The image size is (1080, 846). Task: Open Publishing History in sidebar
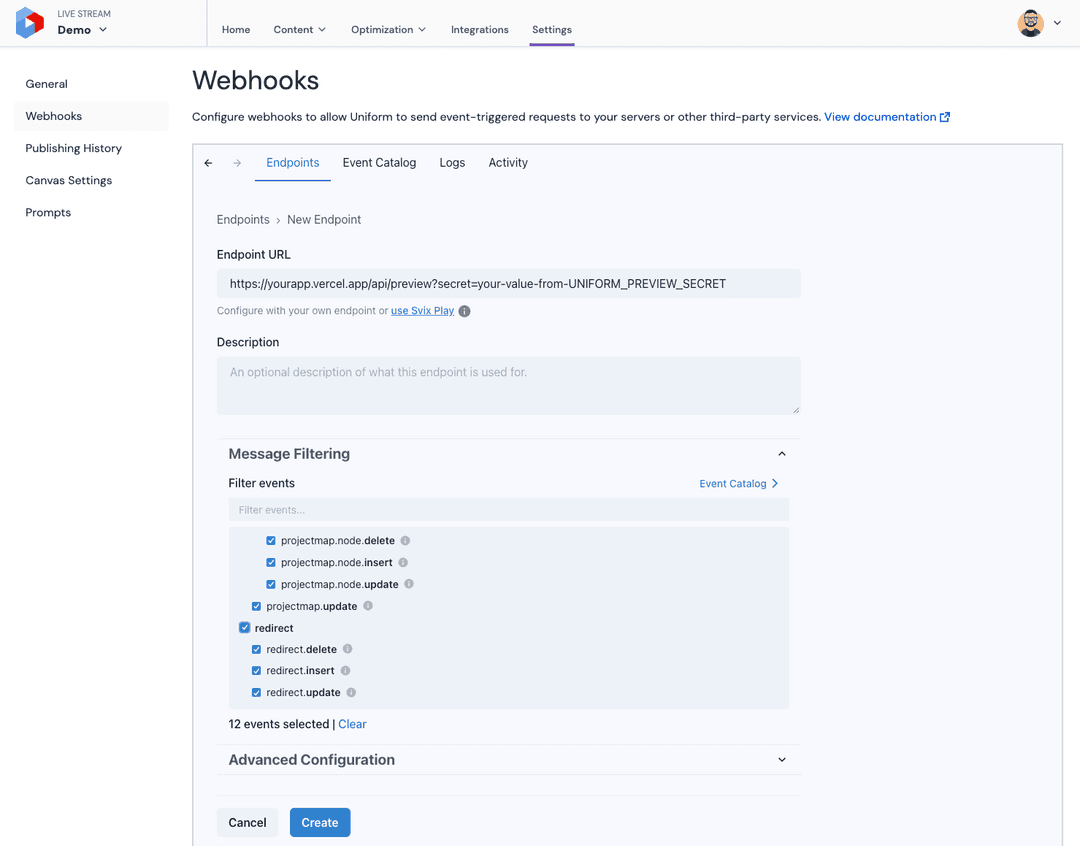click(74, 148)
